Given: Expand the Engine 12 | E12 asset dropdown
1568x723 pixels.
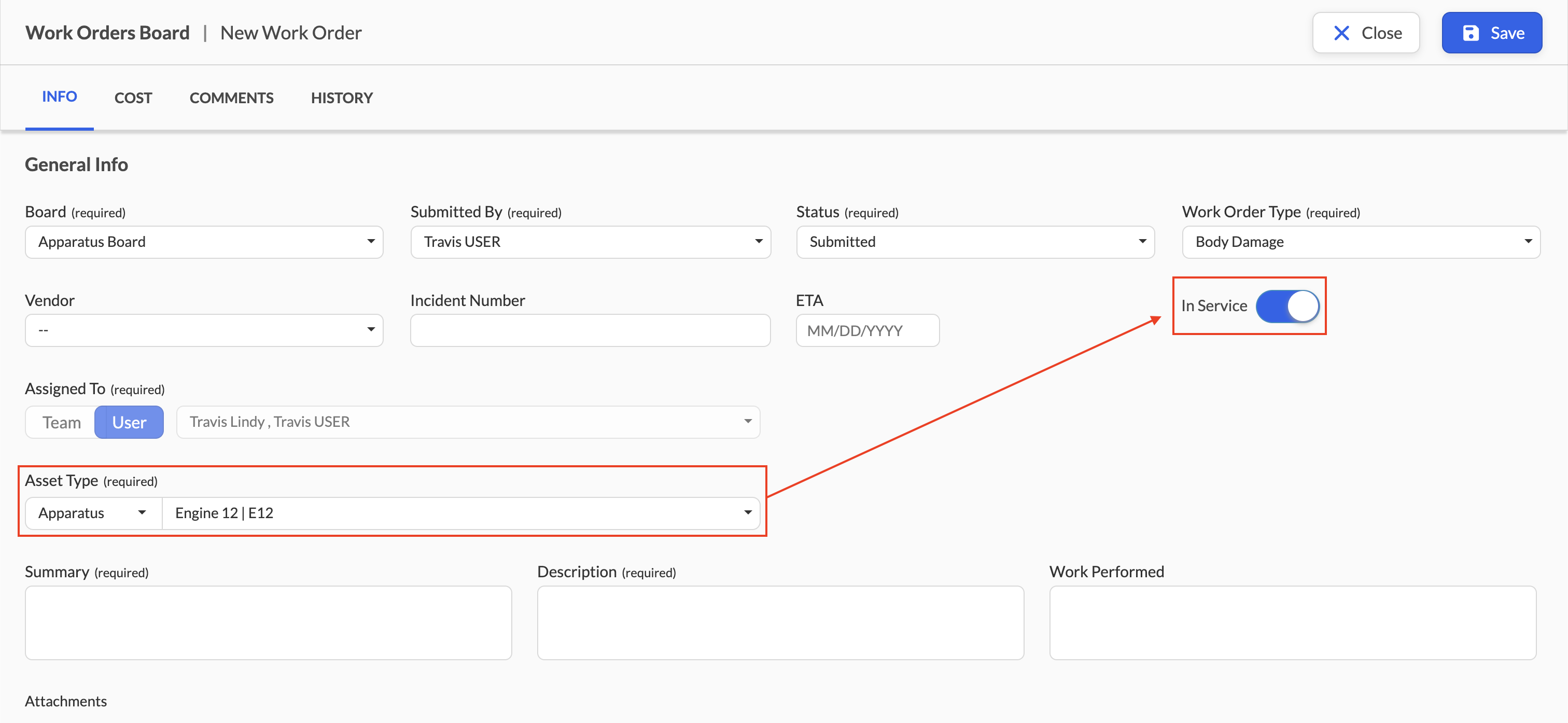Looking at the screenshot, I should point(461,513).
